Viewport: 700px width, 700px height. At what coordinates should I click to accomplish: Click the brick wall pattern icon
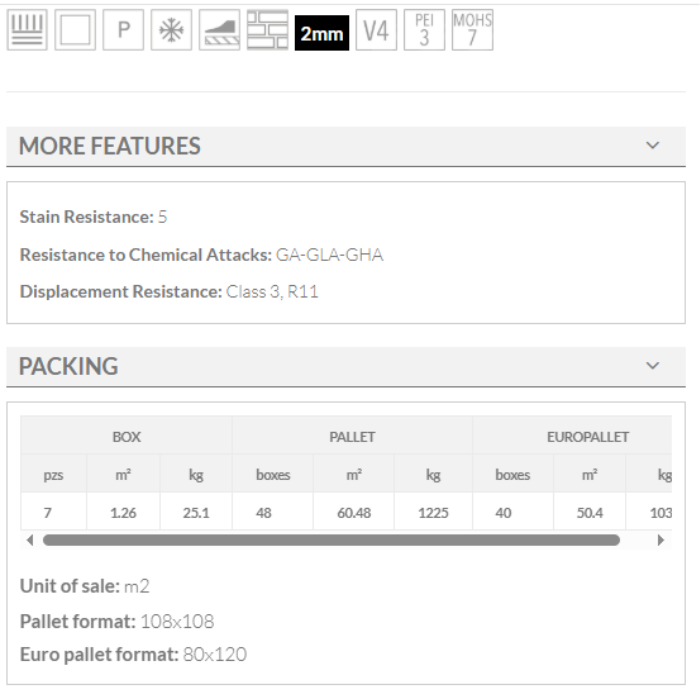pyautogui.click(x=267, y=32)
